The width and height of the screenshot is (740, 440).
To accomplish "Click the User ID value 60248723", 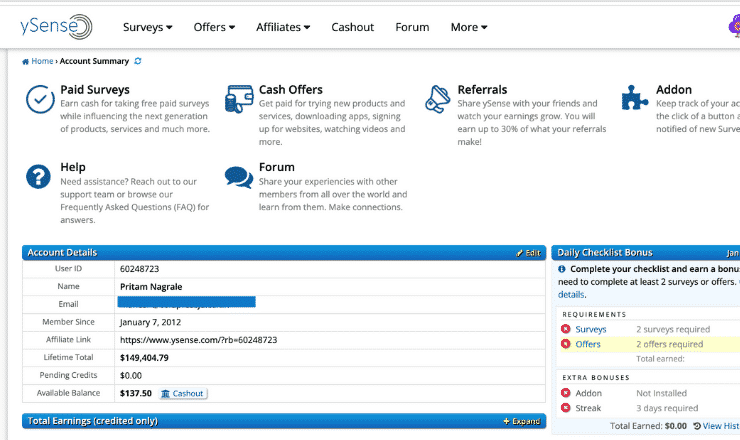I will 140,269.
